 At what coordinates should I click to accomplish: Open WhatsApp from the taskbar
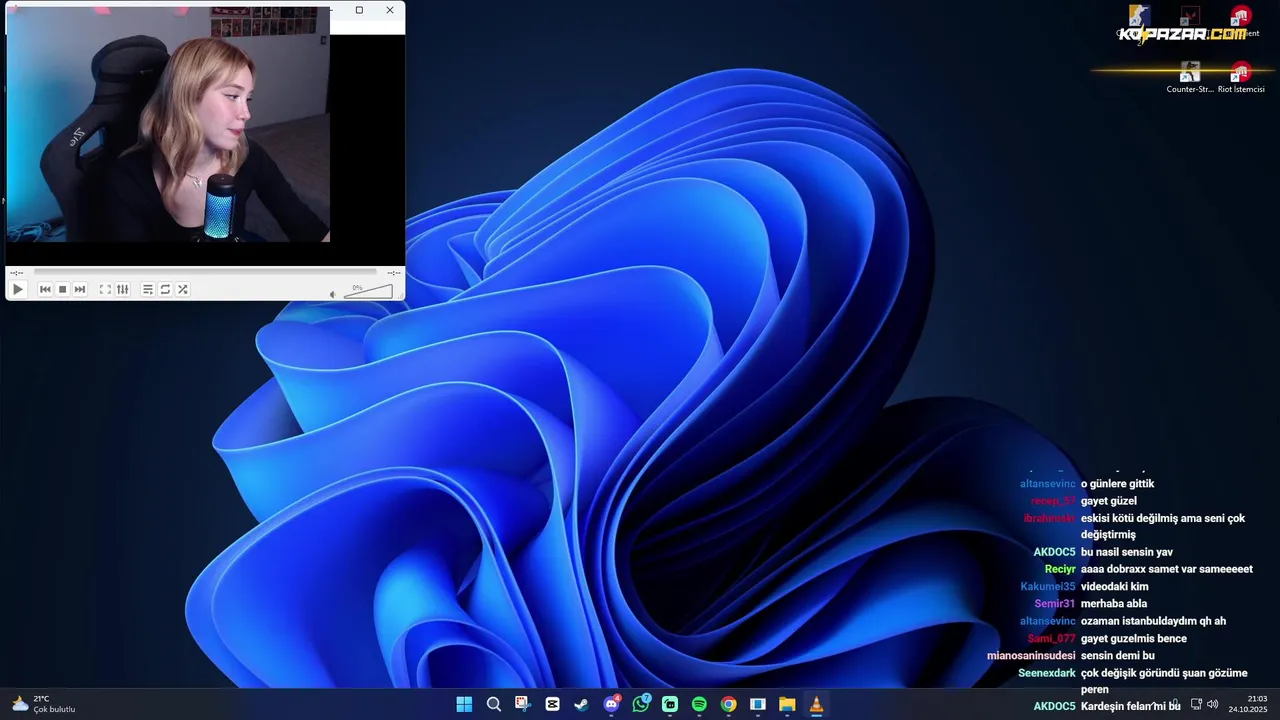pyautogui.click(x=641, y=704)
